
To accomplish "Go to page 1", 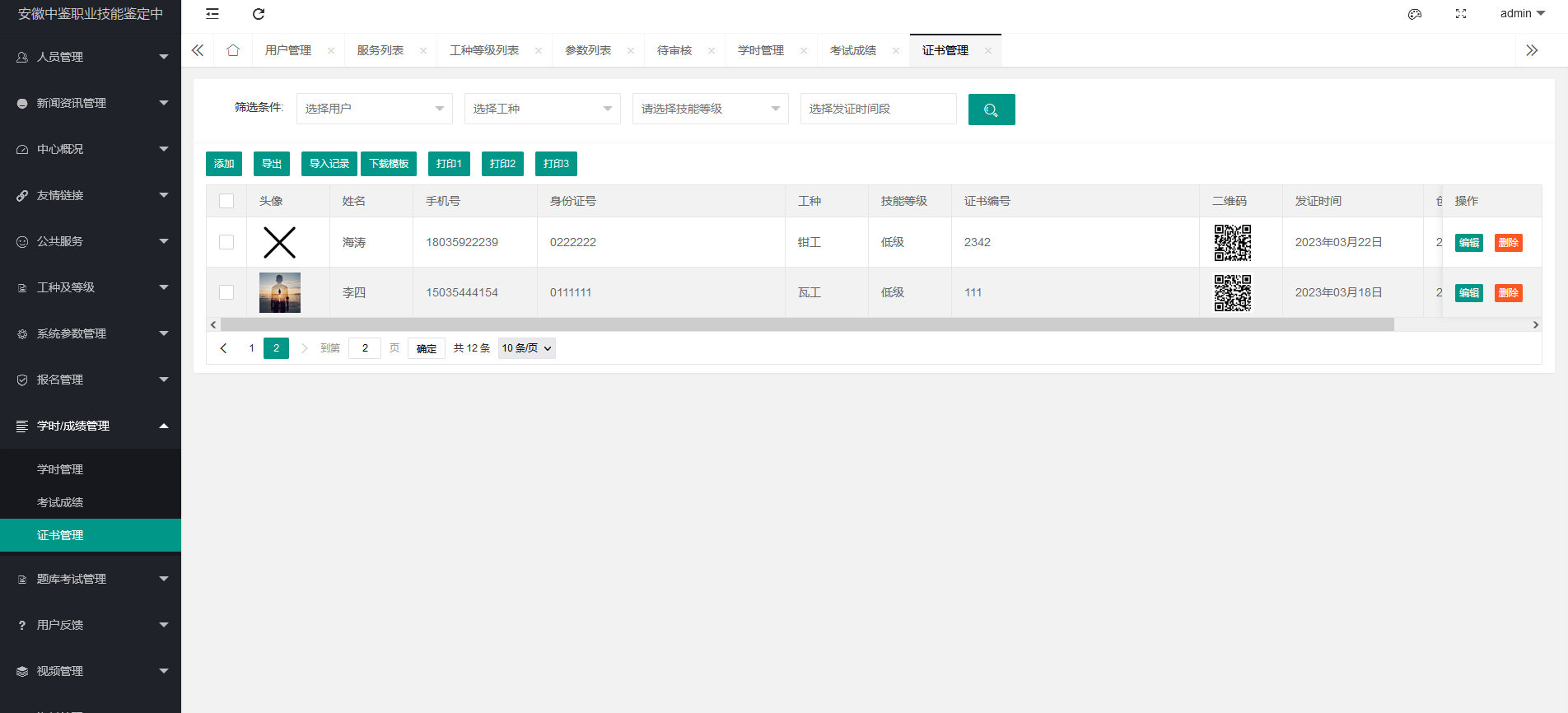I will coord(251,348).
